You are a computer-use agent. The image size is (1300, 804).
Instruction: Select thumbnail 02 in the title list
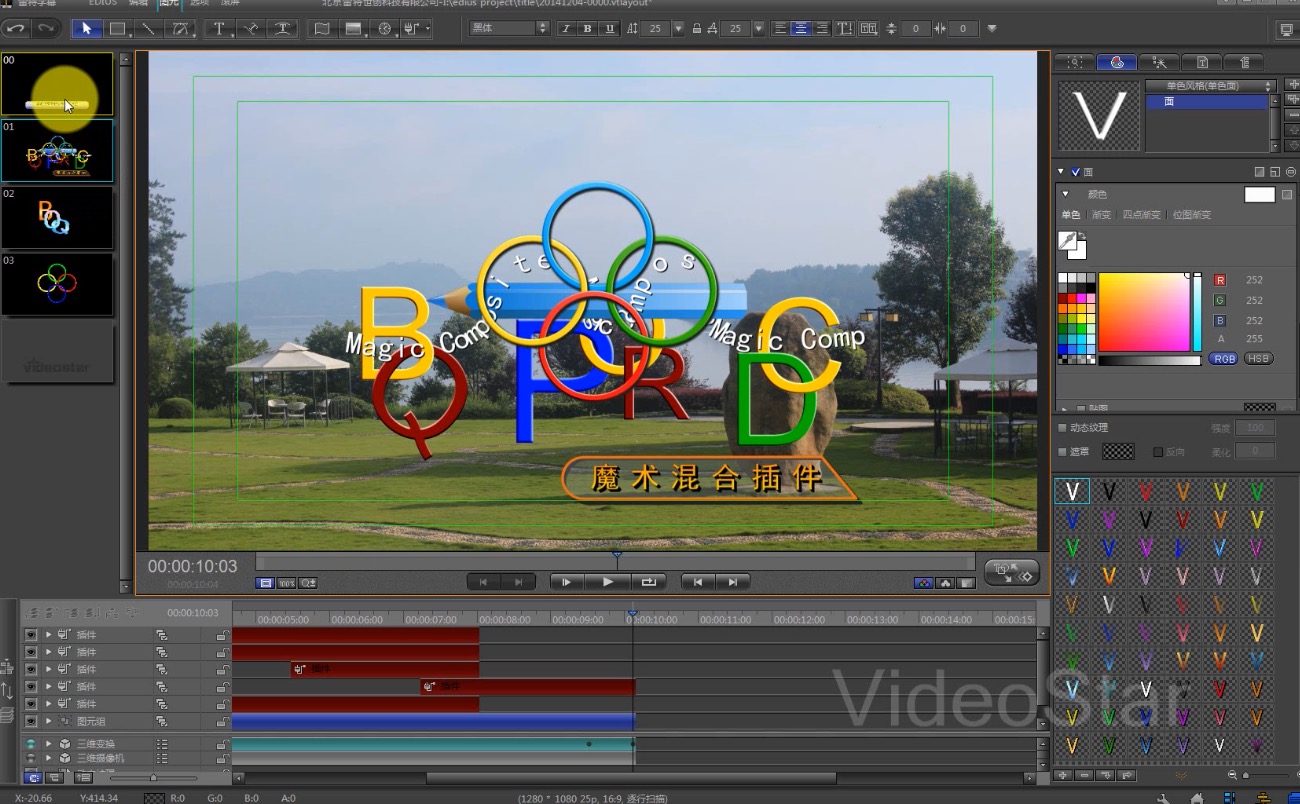(57, 217)
